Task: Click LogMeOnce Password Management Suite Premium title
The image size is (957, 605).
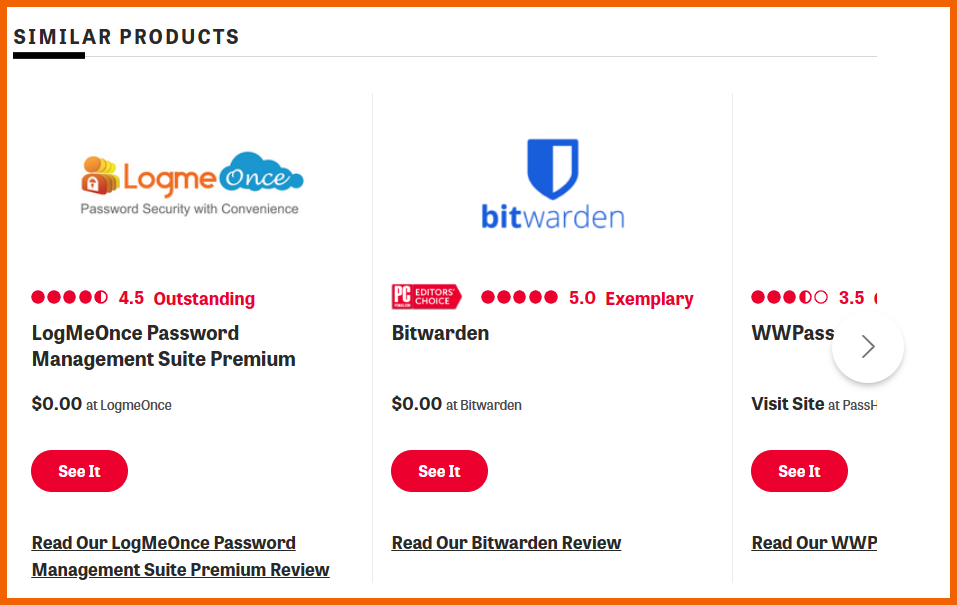Action: [x=164, y=346]
